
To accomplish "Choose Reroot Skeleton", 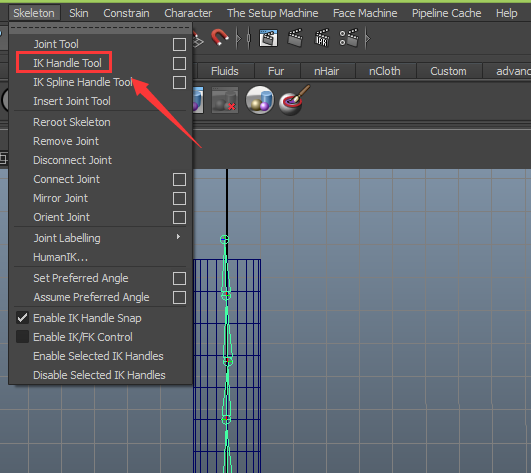I will 72,122.
